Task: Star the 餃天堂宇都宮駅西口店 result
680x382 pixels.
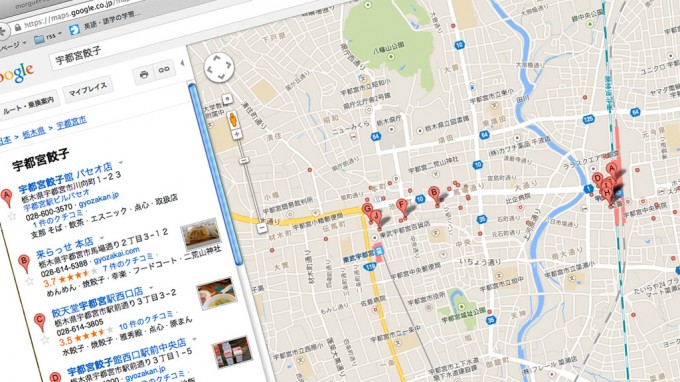Action: pyautogui.click(x=45, y=340)
